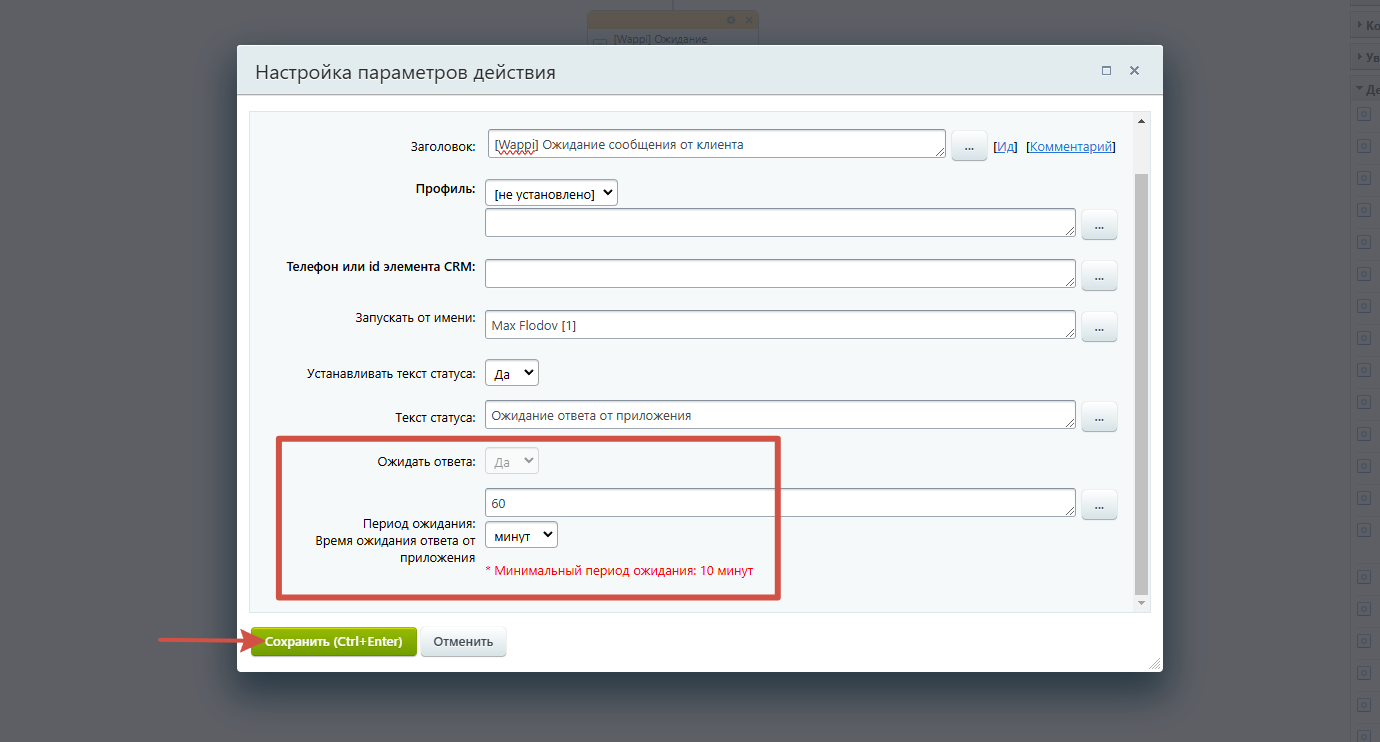Viewport: 1380px width, 742px height.
Task: Focus the Заголовок title text field
Action: coord(716,144)
